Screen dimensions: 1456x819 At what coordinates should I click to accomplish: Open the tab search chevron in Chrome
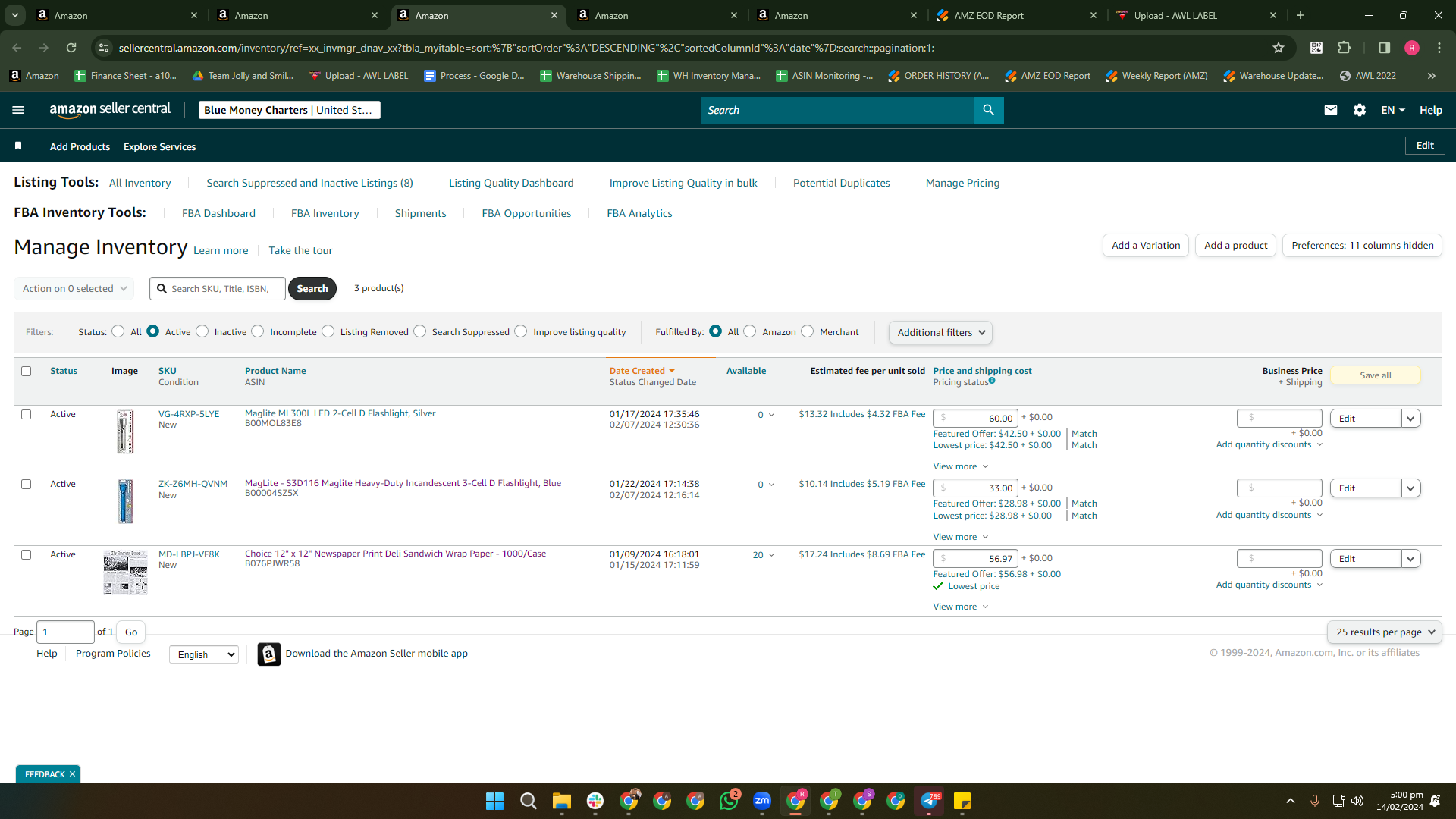[15, 15]
